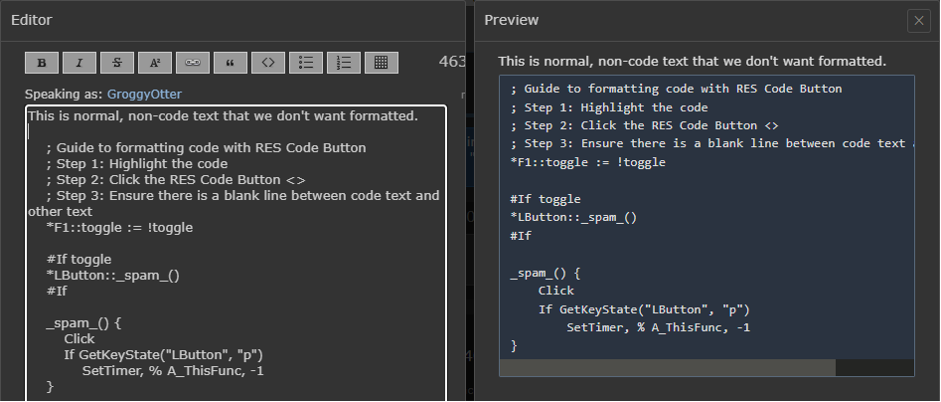Insert a bulleted list
Viewport: 941px width, 402px height.
tap(306, 62)
